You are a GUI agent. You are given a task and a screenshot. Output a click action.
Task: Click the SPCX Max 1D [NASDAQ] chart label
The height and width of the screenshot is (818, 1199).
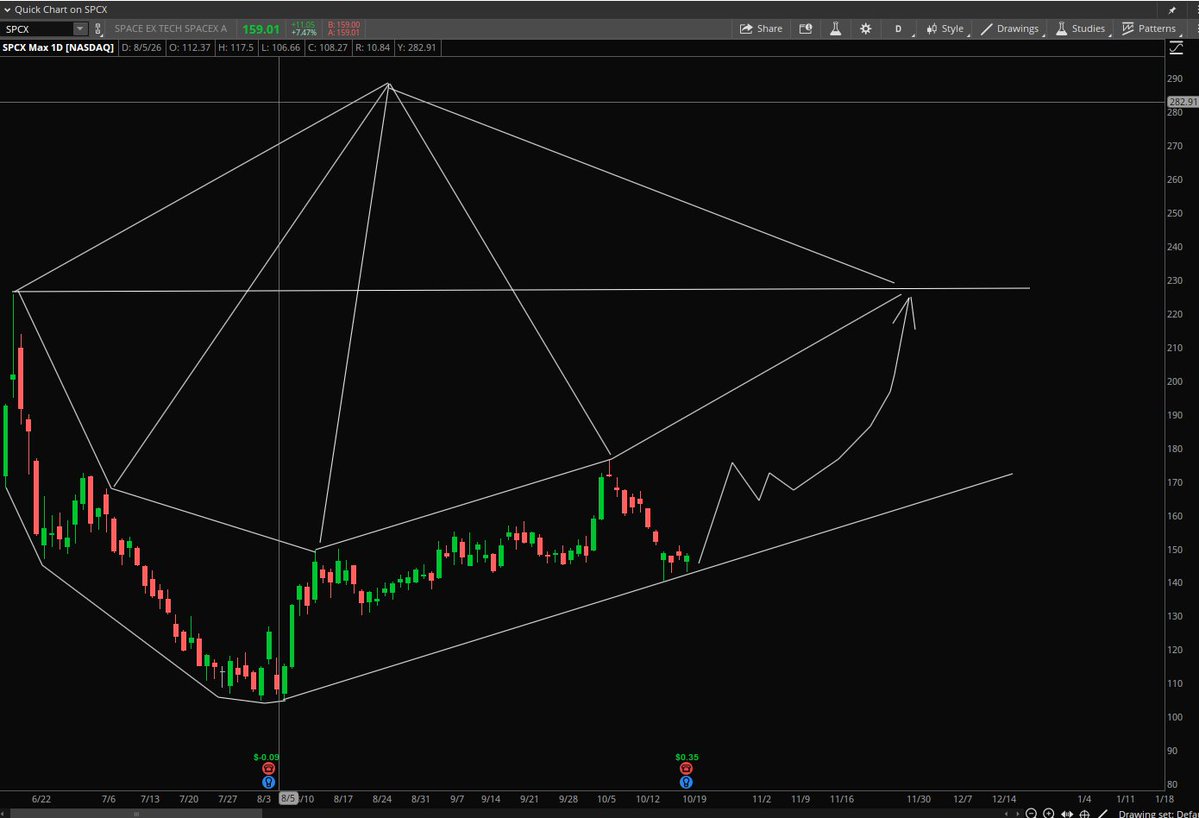pyautogui.click(x=58, y=47)
